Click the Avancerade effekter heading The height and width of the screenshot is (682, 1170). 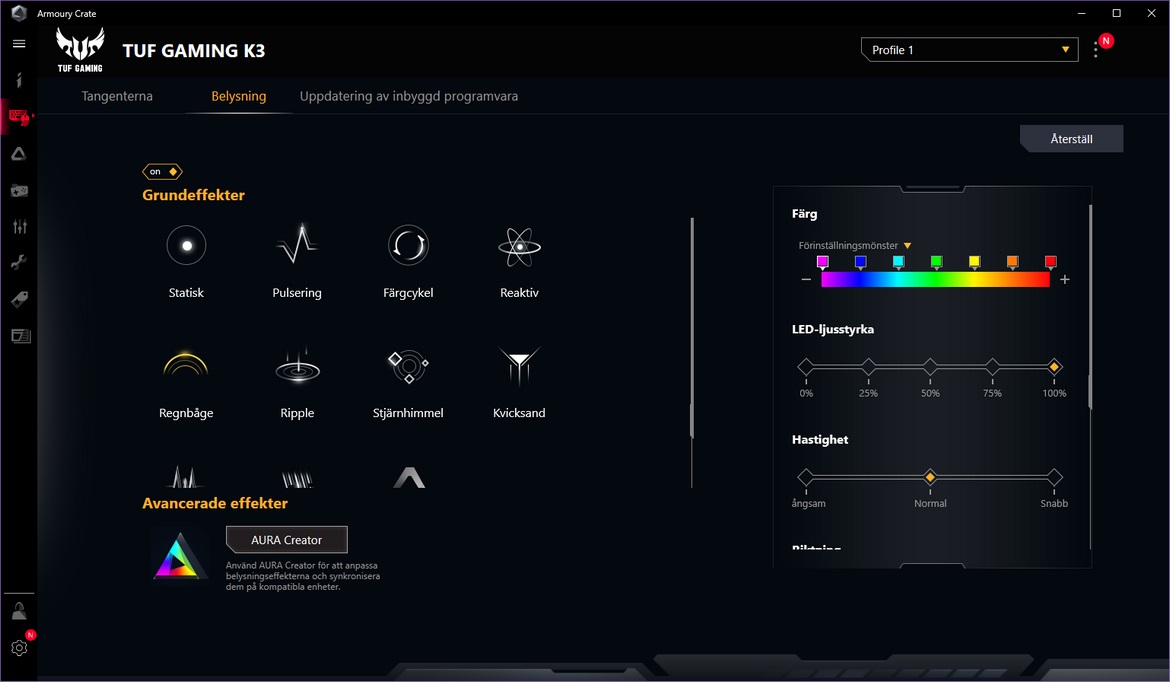(x=215, y=503)
